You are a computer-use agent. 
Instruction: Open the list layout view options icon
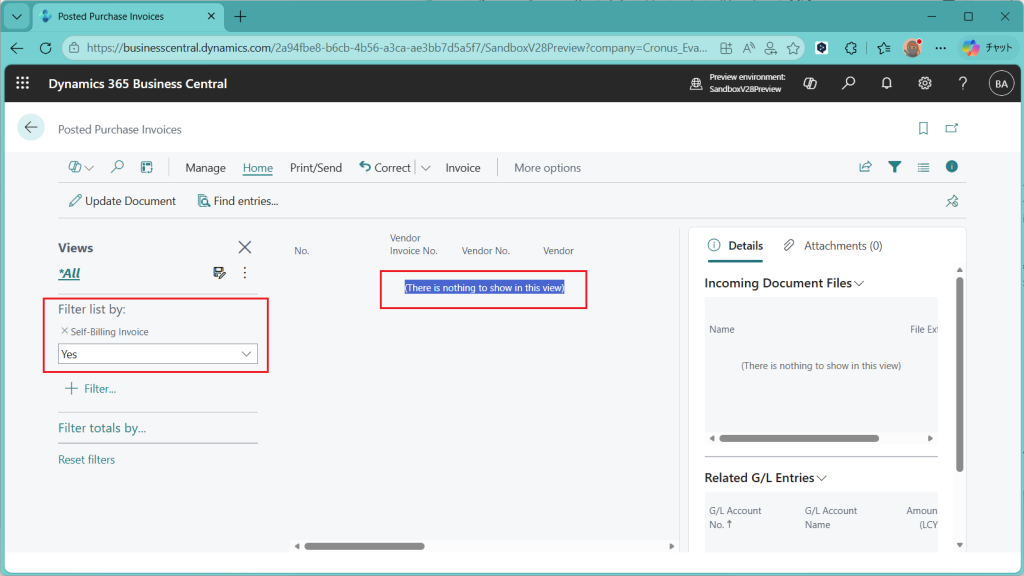tap(923, 167)
